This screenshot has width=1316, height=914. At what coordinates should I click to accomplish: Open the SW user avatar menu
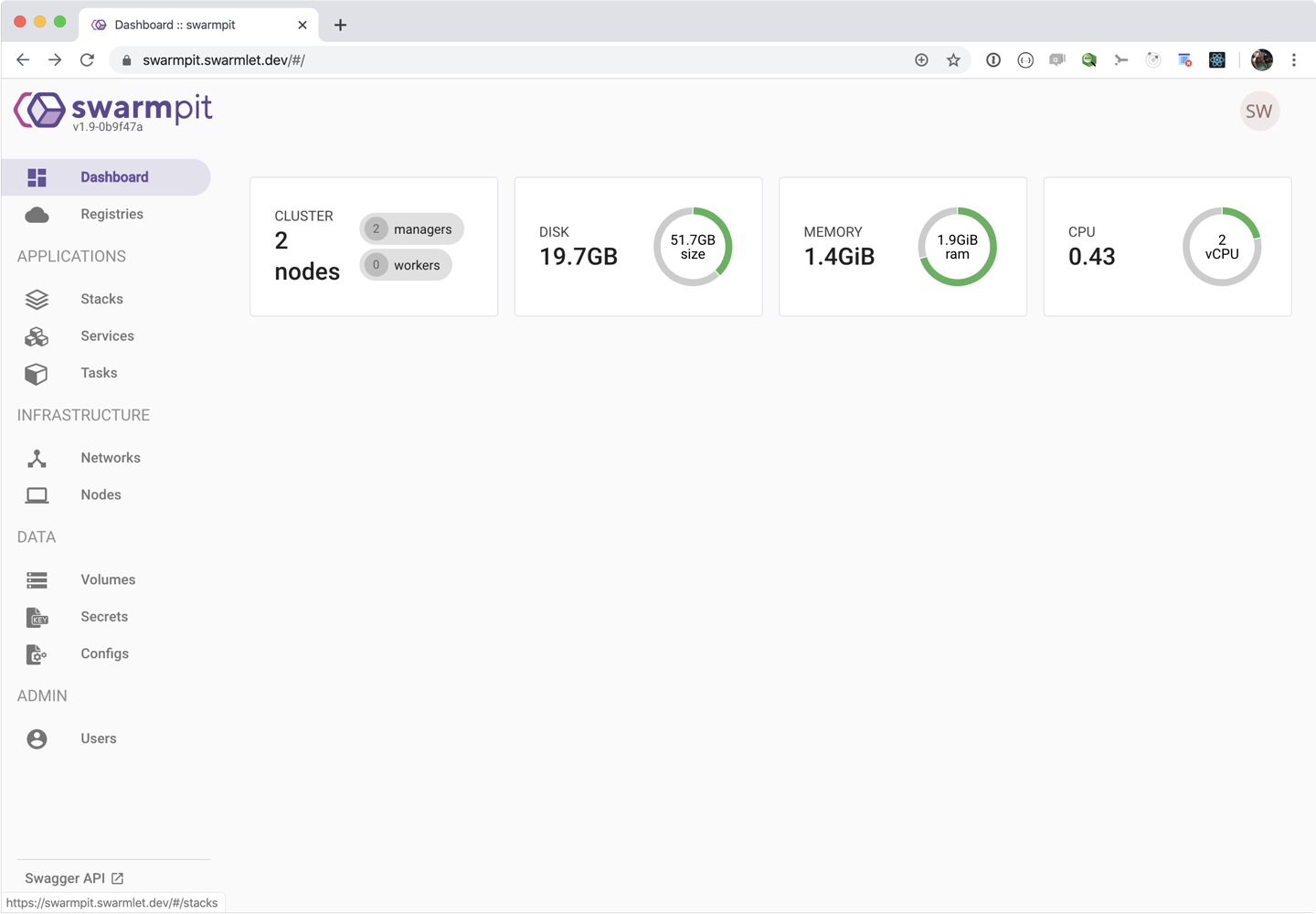point(1258,112)
